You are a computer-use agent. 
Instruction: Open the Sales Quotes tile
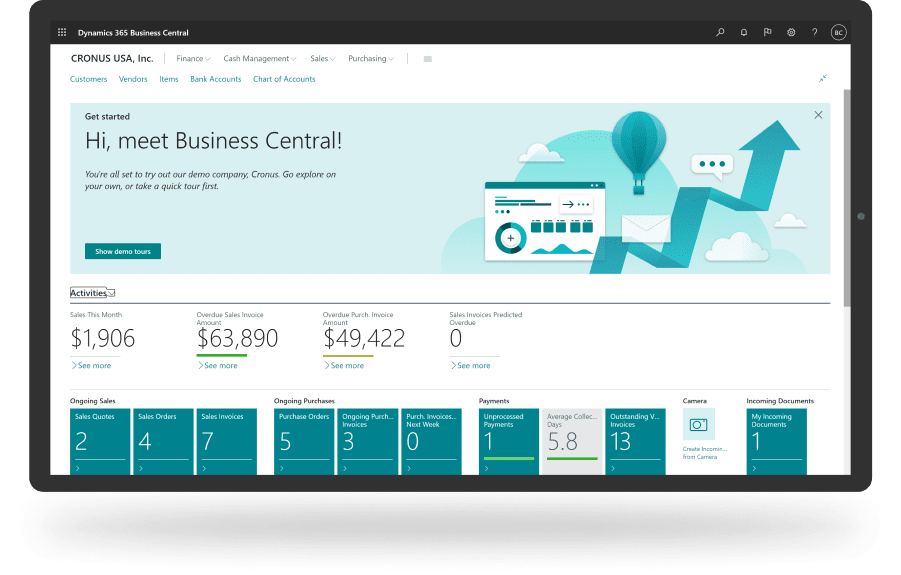pyautogui.click(x=100, y=441)
